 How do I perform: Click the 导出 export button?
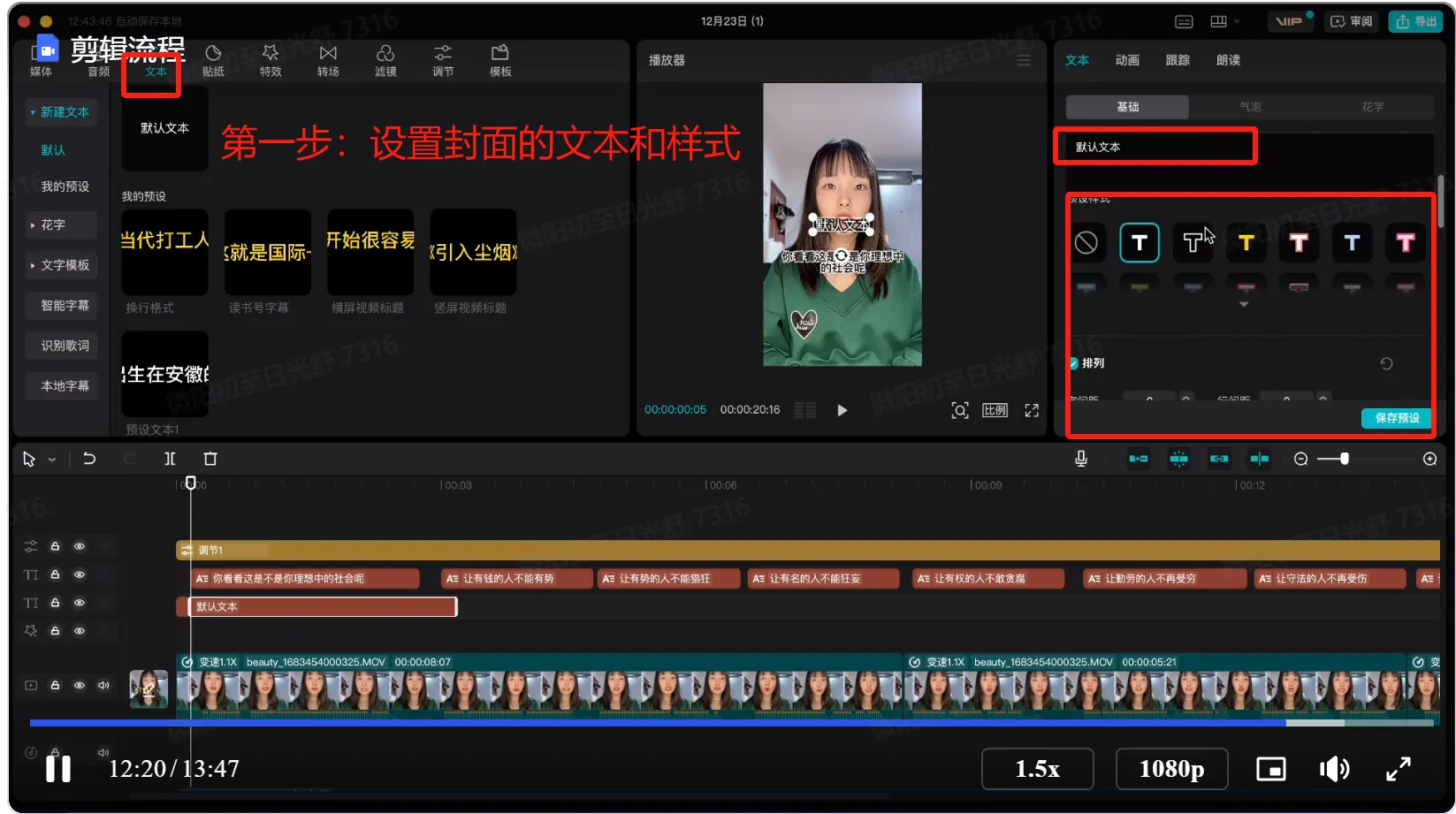coord(1416,21)
